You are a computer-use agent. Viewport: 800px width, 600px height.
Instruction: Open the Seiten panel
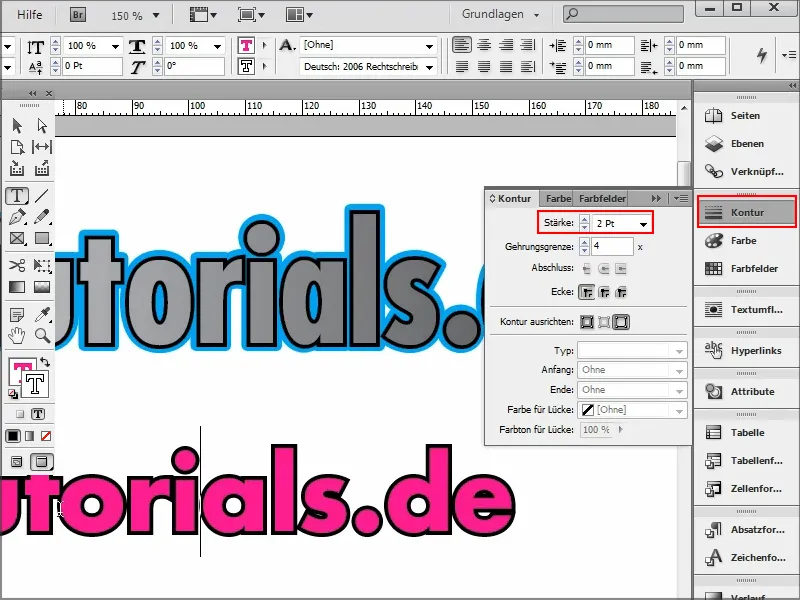click(x=746, y=116)
